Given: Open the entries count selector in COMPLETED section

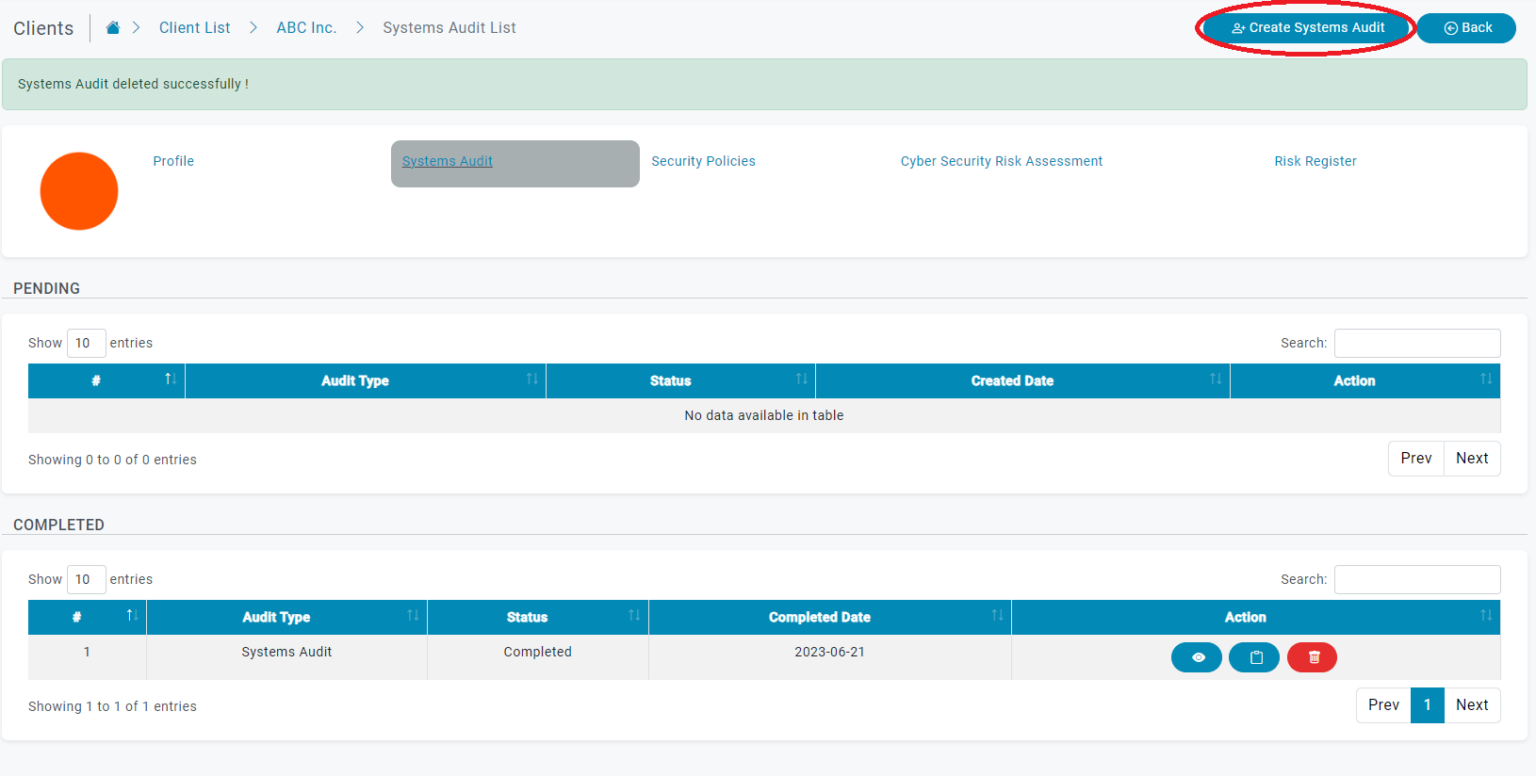Looking at the screenshot, I should point(86,579).
